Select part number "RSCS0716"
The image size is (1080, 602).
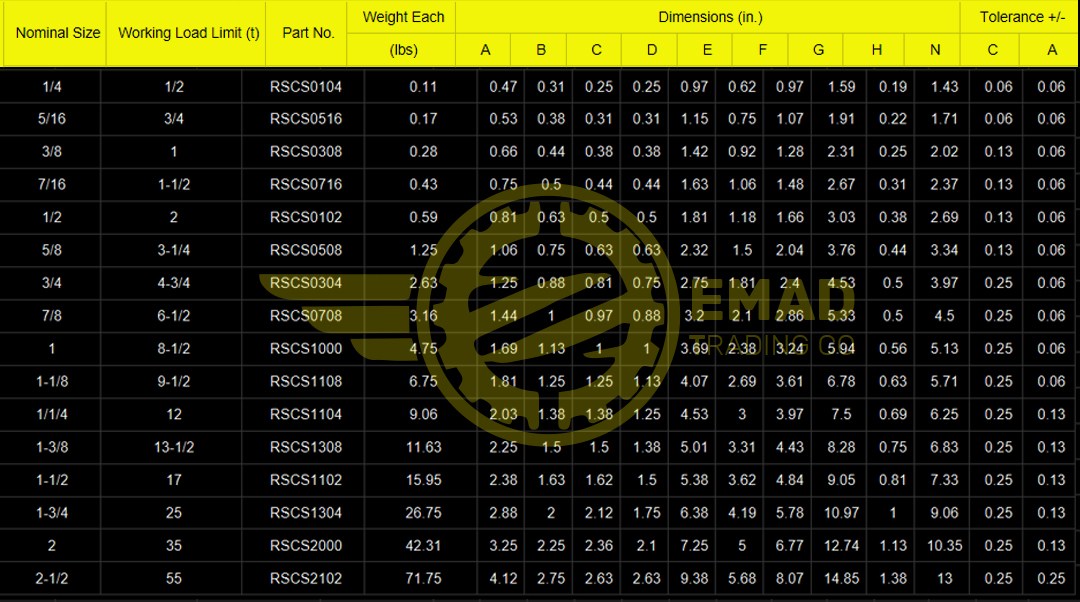pyautogui.click(x=306, y=185)
